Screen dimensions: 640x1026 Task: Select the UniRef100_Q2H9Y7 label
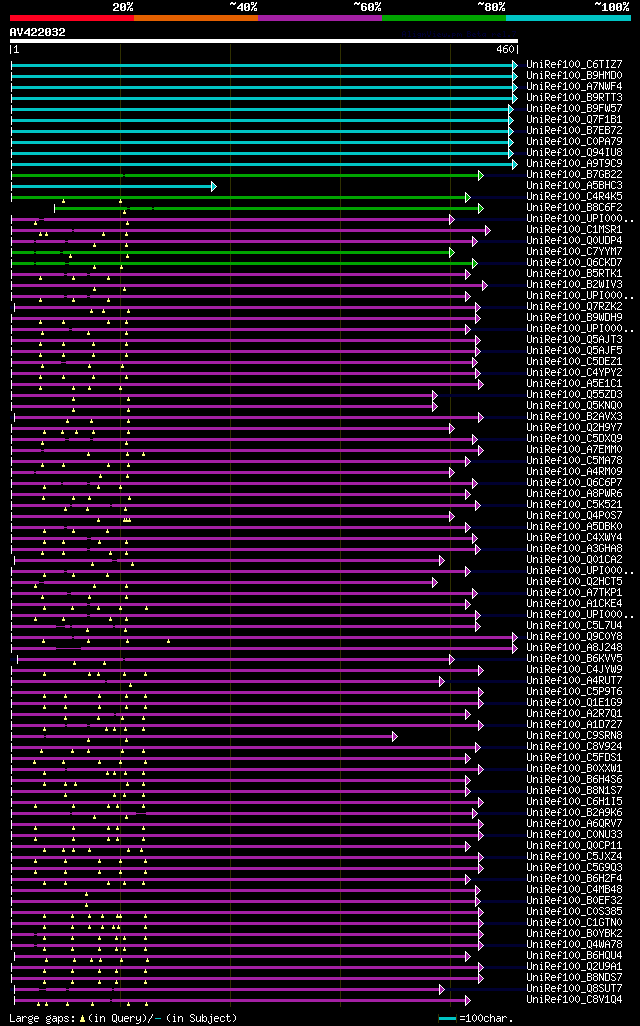[575, 427]
